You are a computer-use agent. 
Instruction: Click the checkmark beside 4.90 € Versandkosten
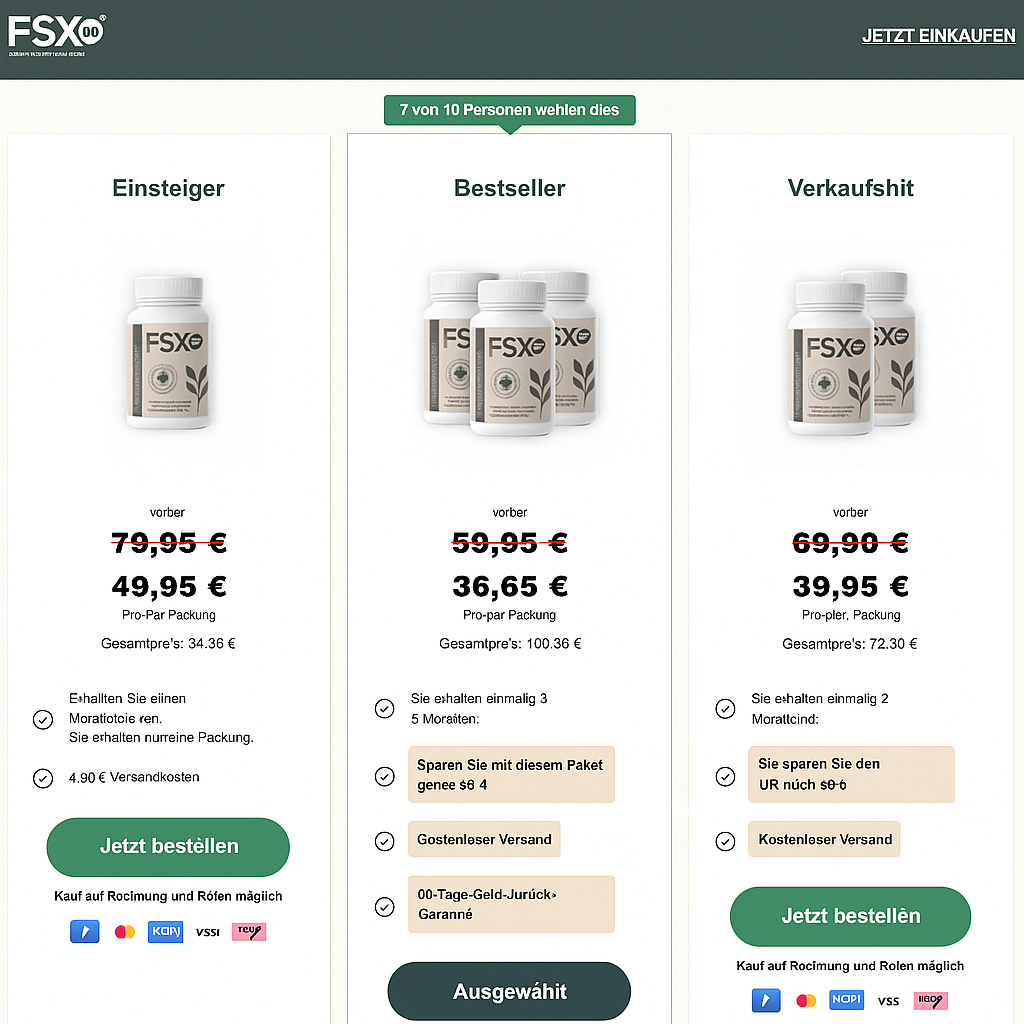click(x=43, y=778)
